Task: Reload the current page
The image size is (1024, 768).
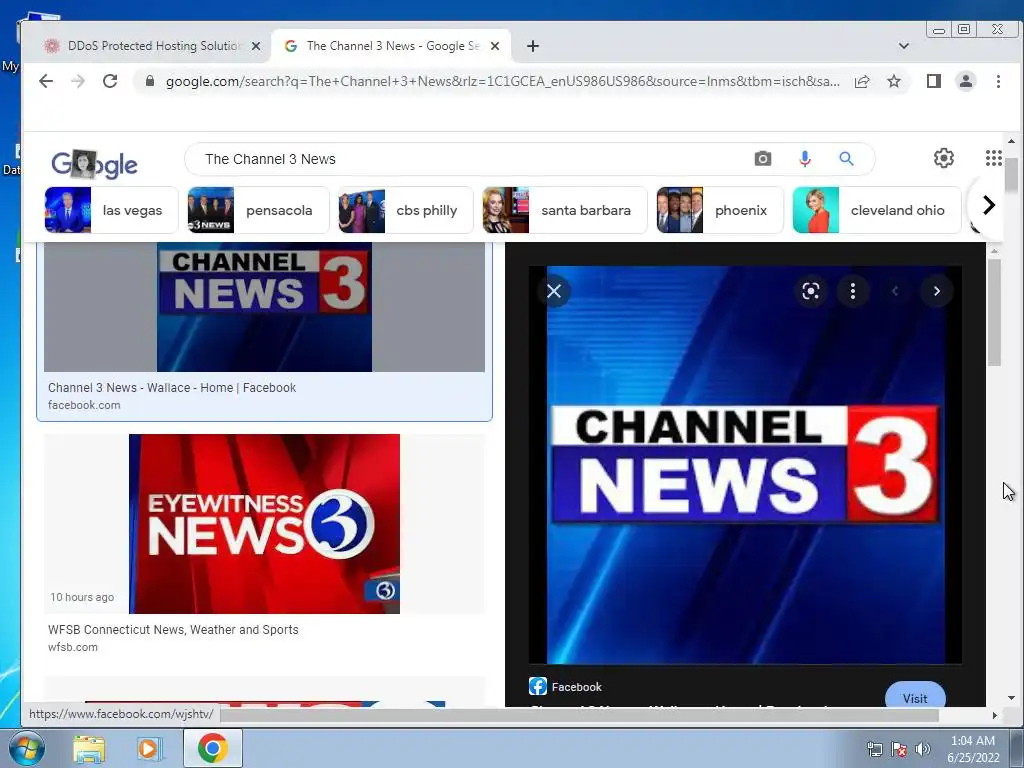Action: (110, 81)
